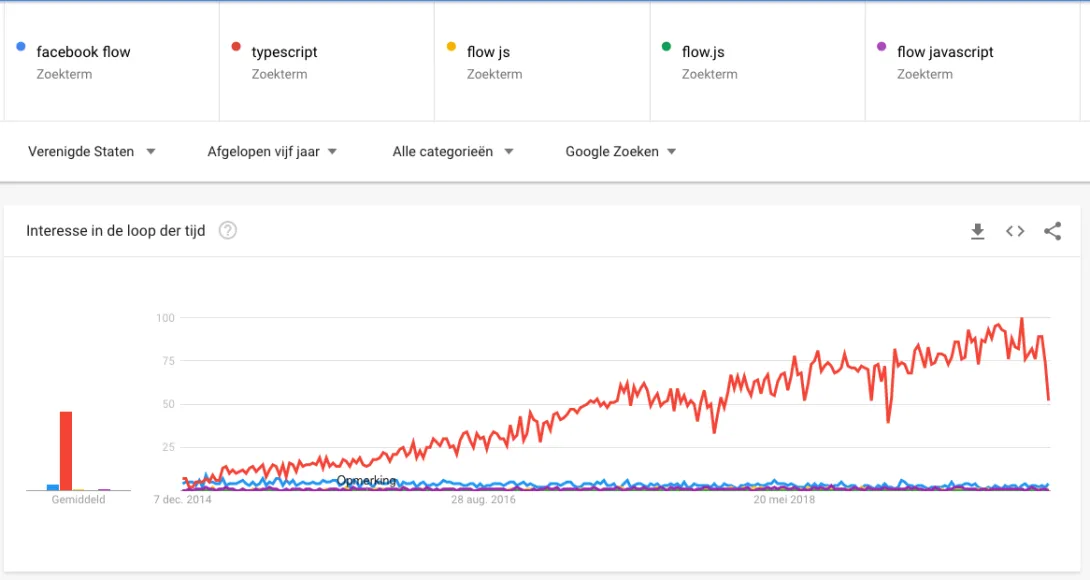Select the typescript search term card
This screenshot has height=580, width=1090.
[x=327, y=60]
